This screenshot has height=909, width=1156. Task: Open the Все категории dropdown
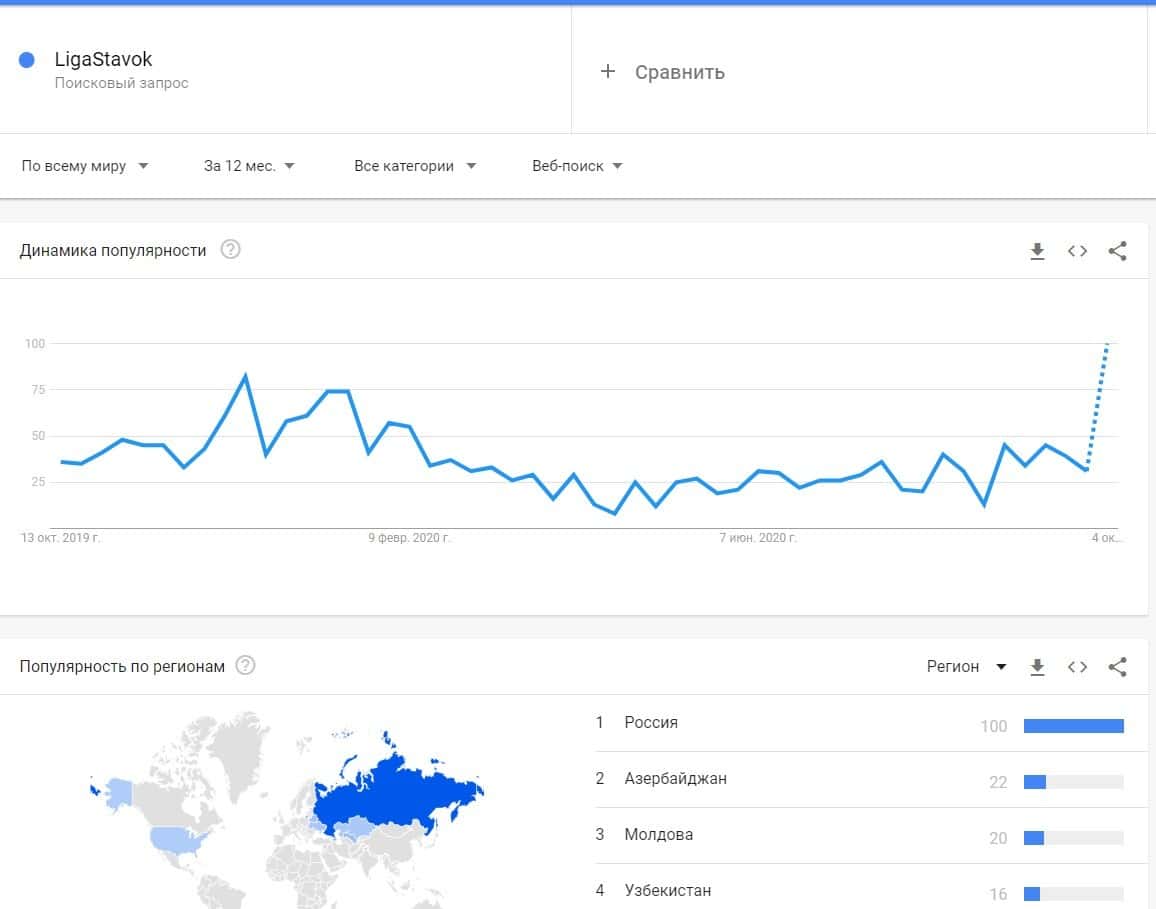(x=415, y=166)
